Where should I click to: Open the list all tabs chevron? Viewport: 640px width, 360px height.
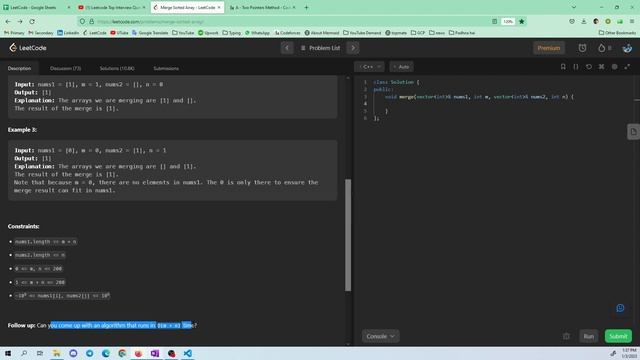tap(573, 7)
